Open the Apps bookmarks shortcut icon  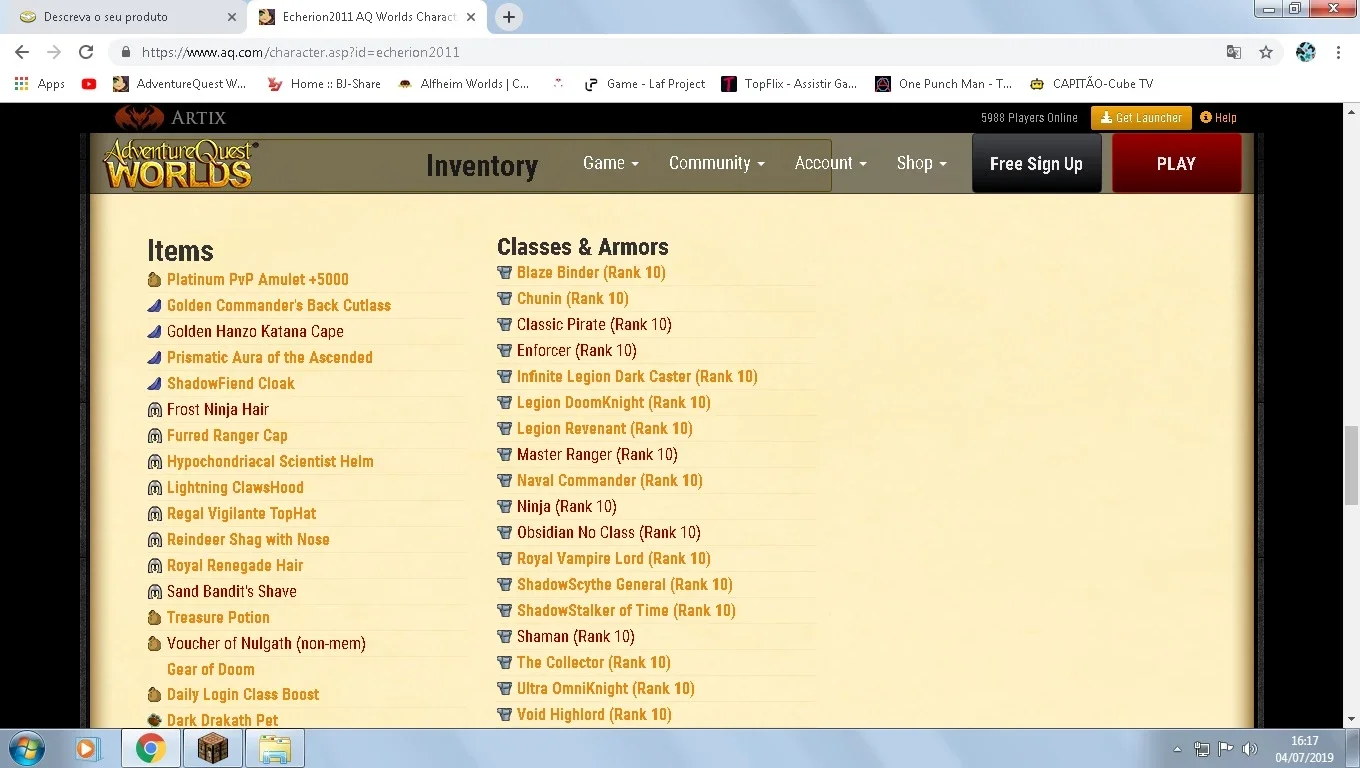(22, 84)
